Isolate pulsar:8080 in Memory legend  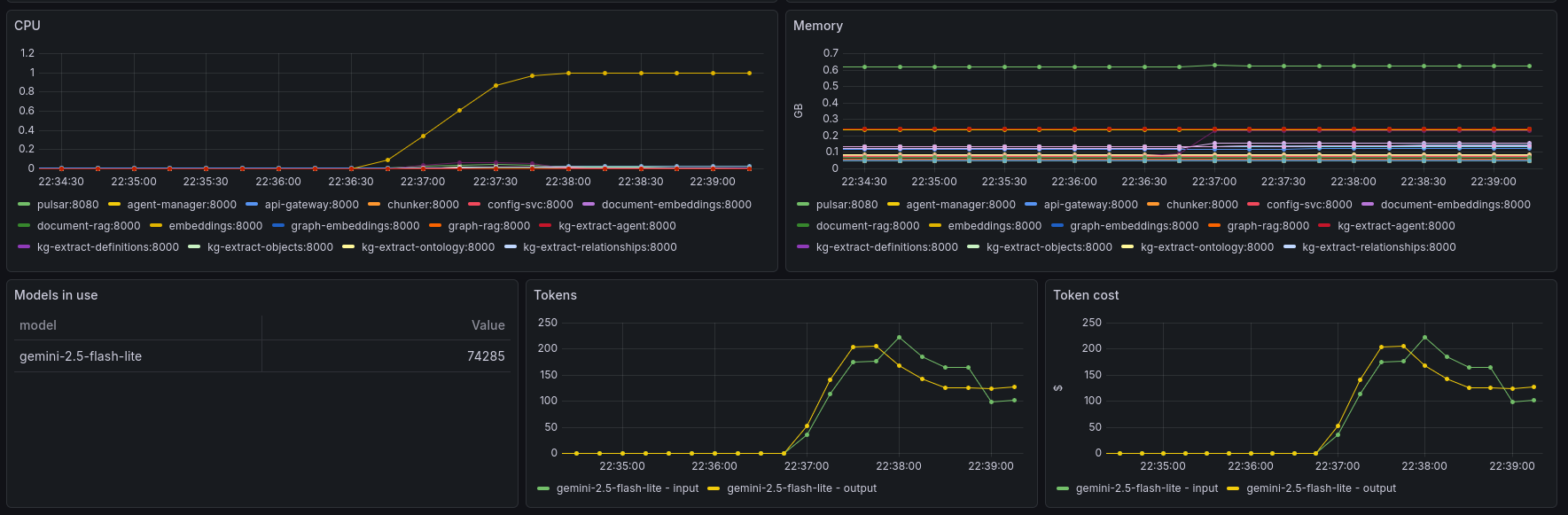[846, 205]
